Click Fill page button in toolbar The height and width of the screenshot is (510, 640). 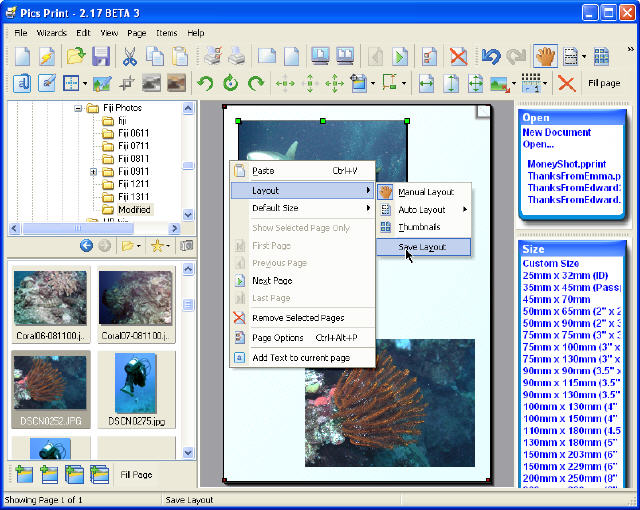click(604, 84)
